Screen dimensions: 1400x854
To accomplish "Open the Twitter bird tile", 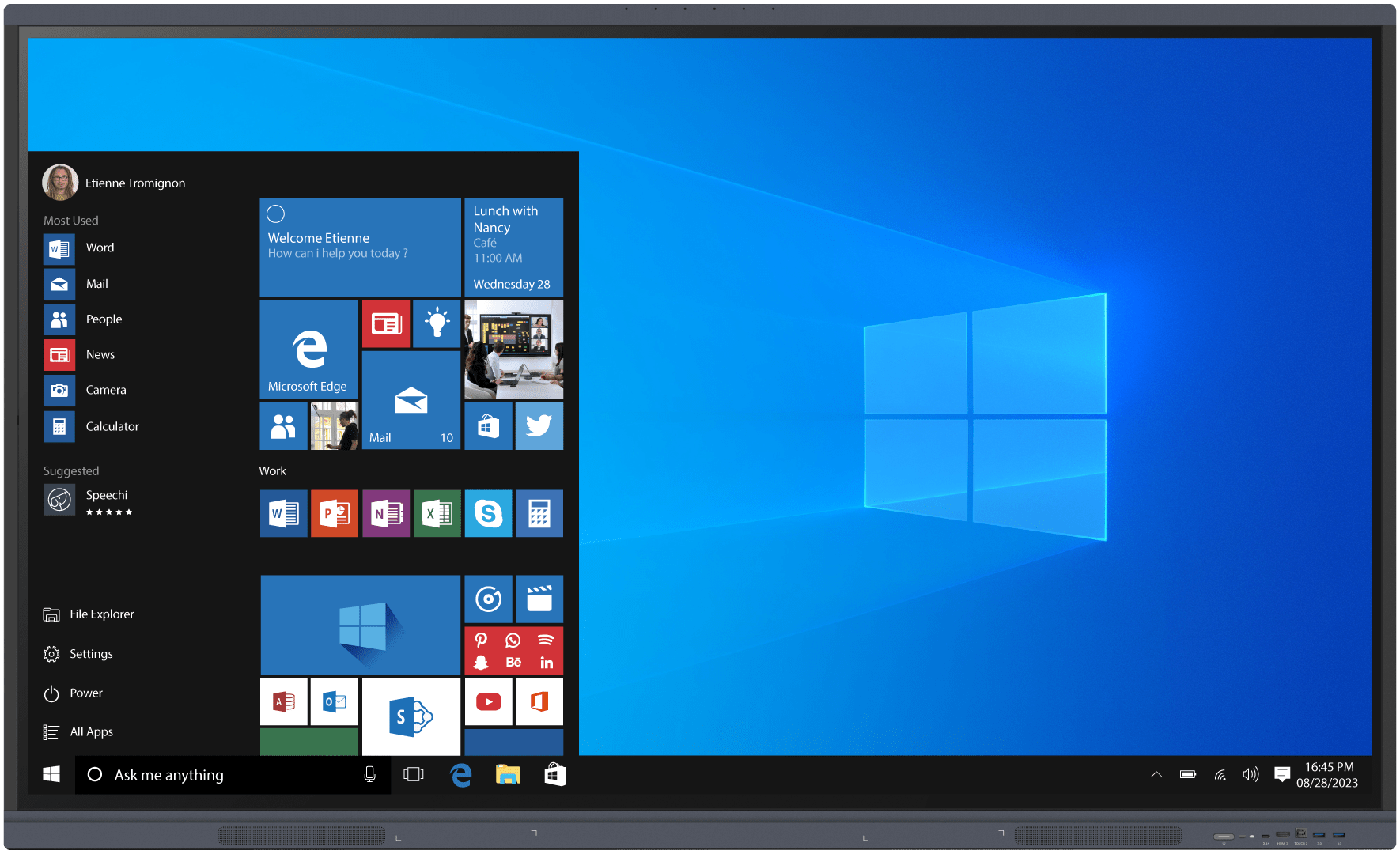I will [x=539, y=426].
